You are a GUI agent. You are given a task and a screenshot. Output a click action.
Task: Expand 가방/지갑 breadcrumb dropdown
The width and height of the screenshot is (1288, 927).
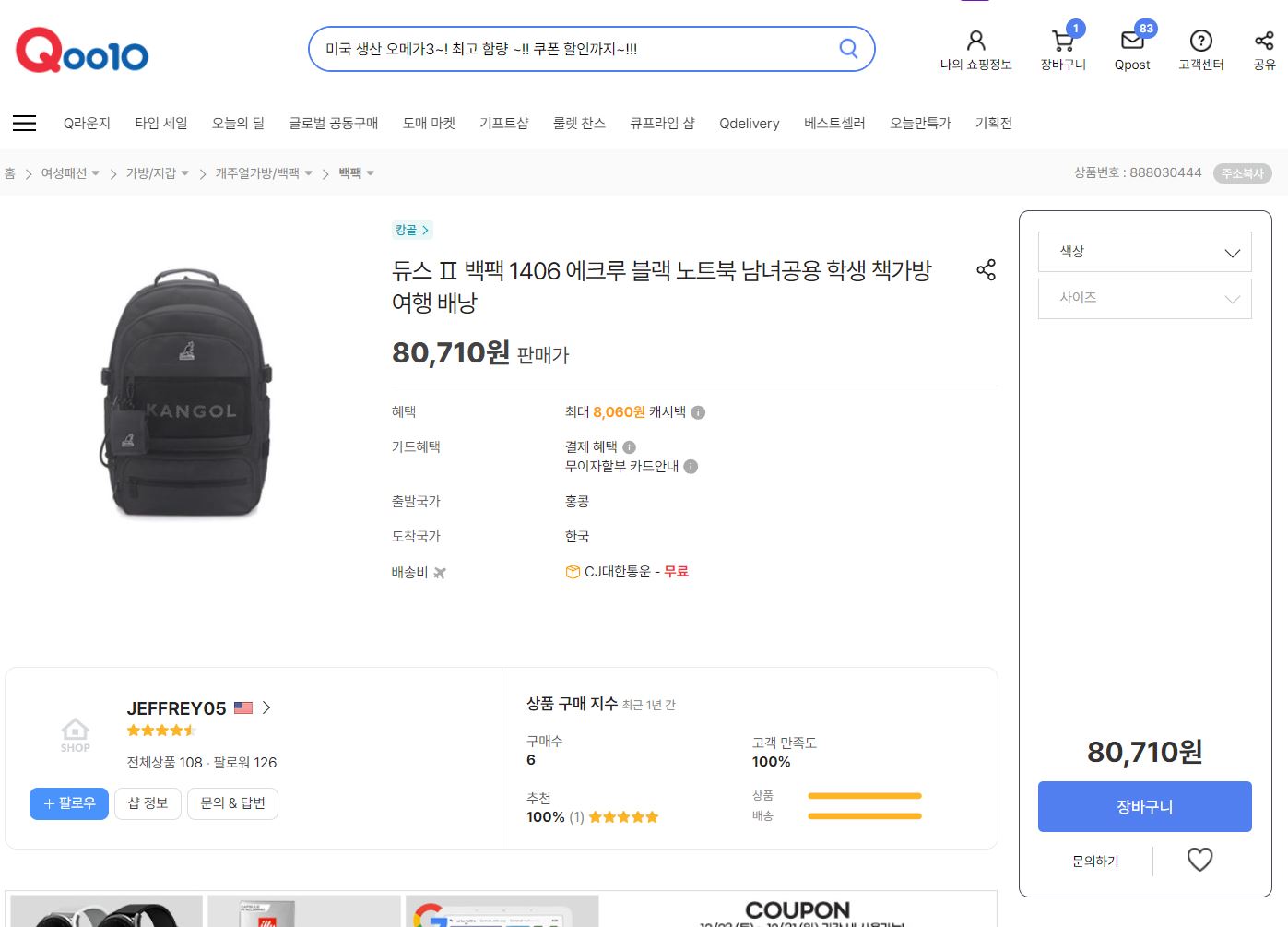tap(184, 173)
